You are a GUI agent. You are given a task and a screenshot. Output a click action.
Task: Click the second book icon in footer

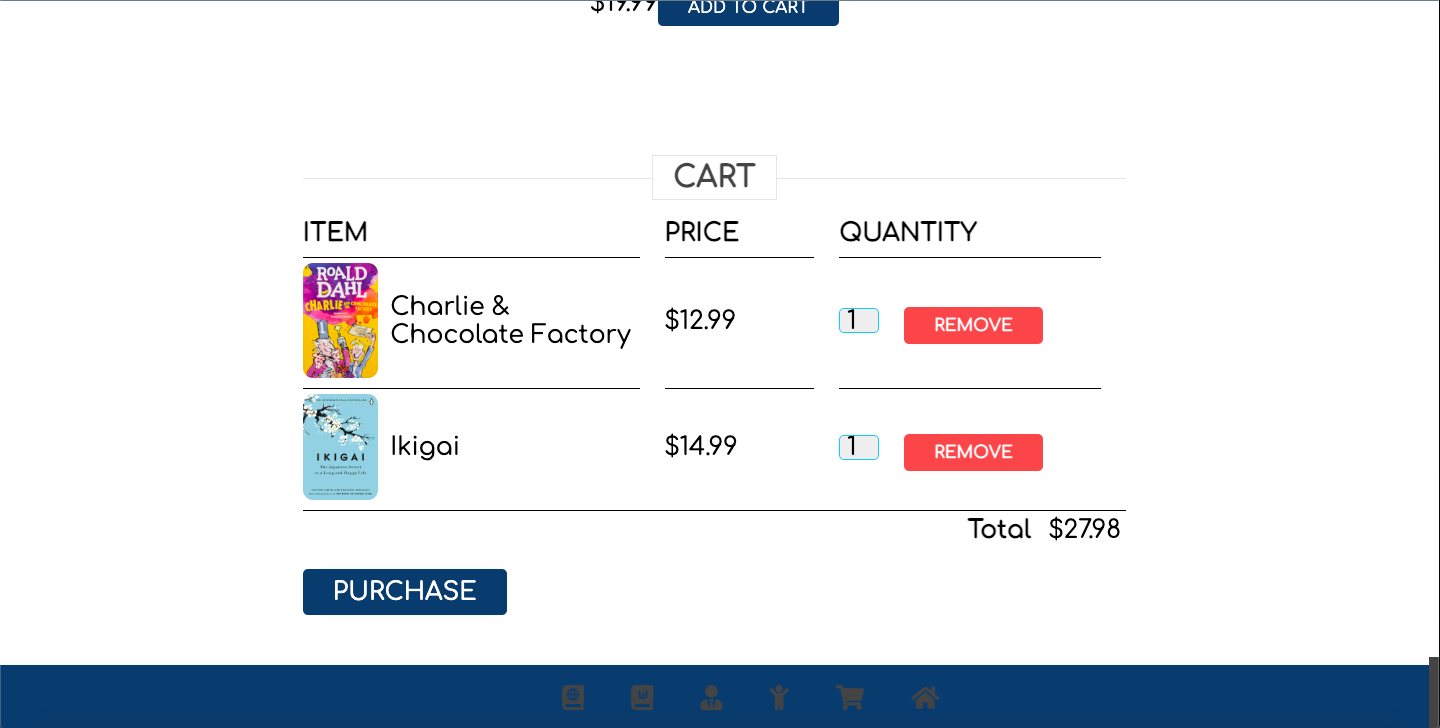(x=642, y=697)
